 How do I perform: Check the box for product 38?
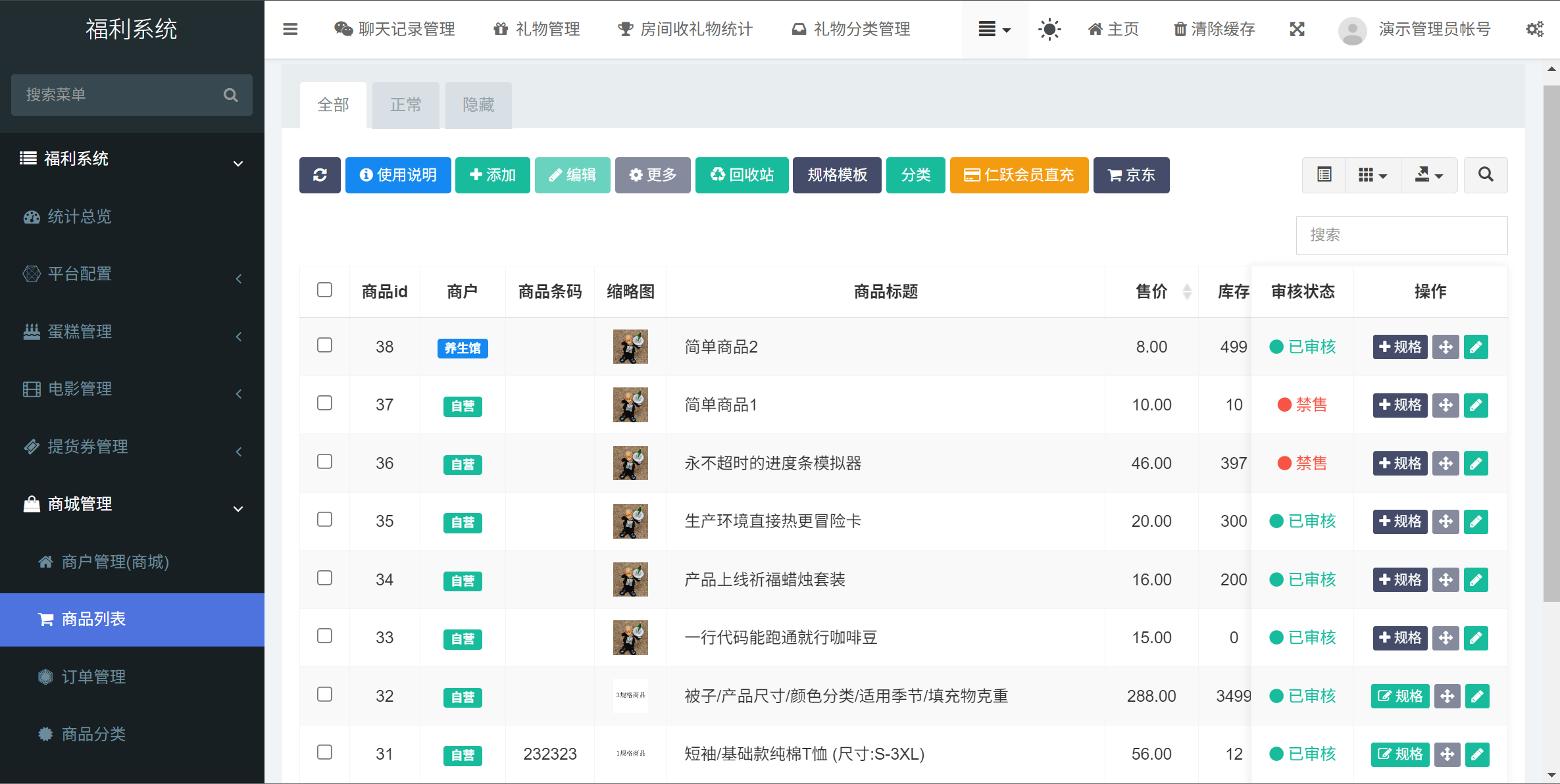[x=324, y=345]
